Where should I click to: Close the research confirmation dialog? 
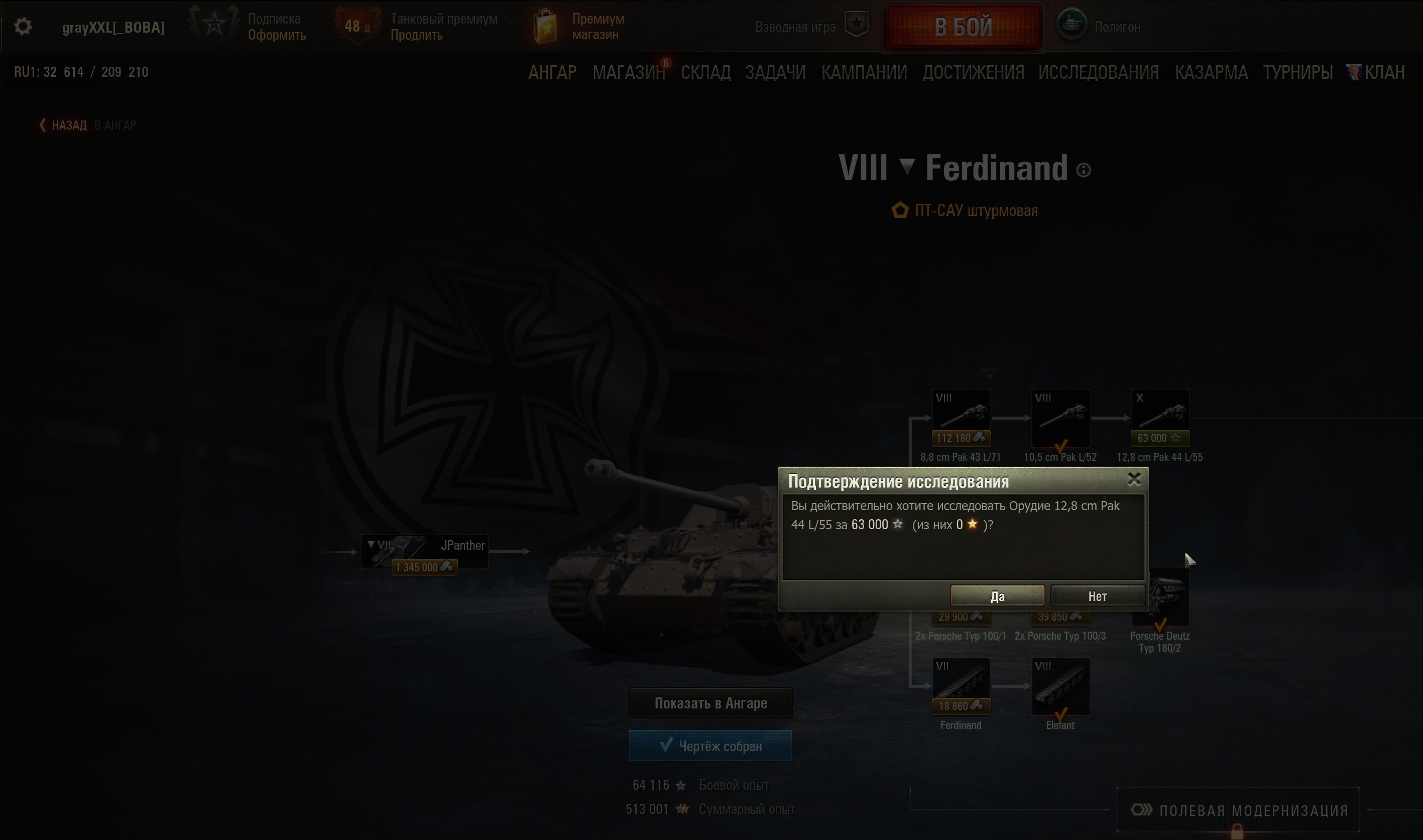point(1134,479)
